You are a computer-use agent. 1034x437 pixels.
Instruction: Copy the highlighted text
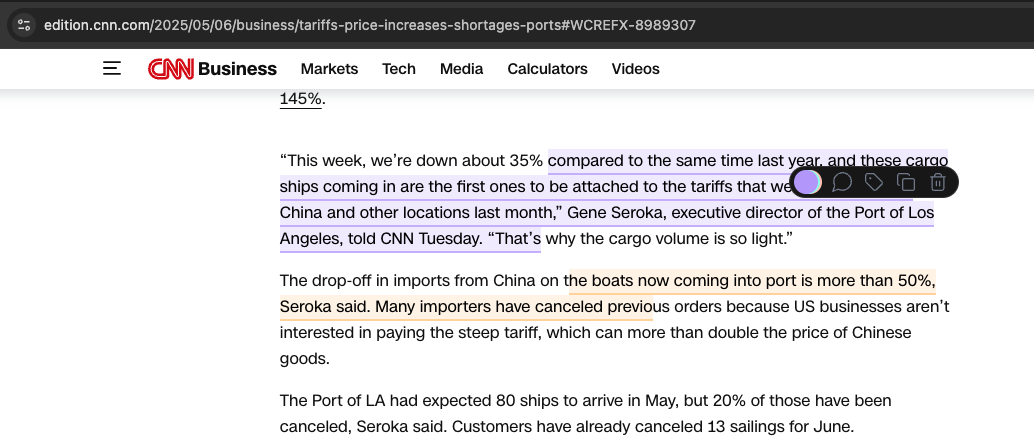coord(906,182)
